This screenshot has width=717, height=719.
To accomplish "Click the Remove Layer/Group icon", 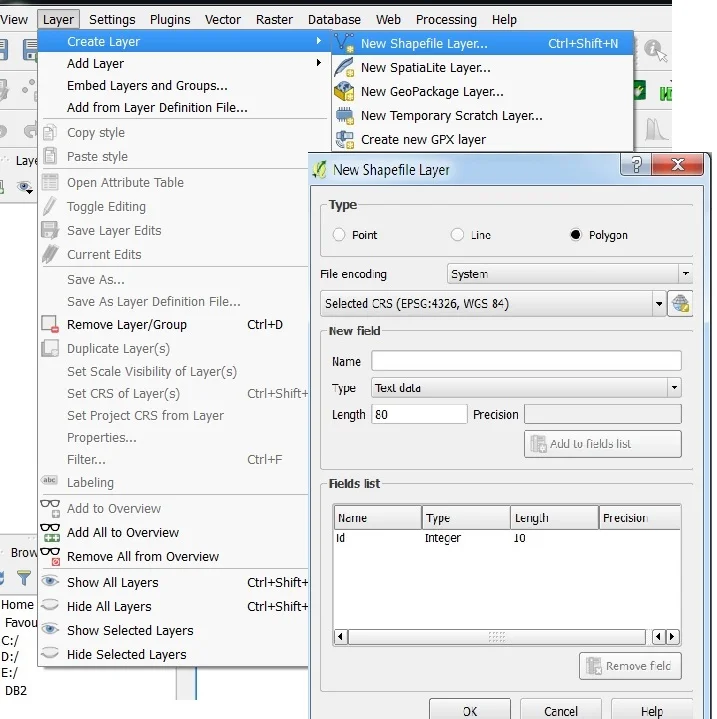I will pos(50,325).
